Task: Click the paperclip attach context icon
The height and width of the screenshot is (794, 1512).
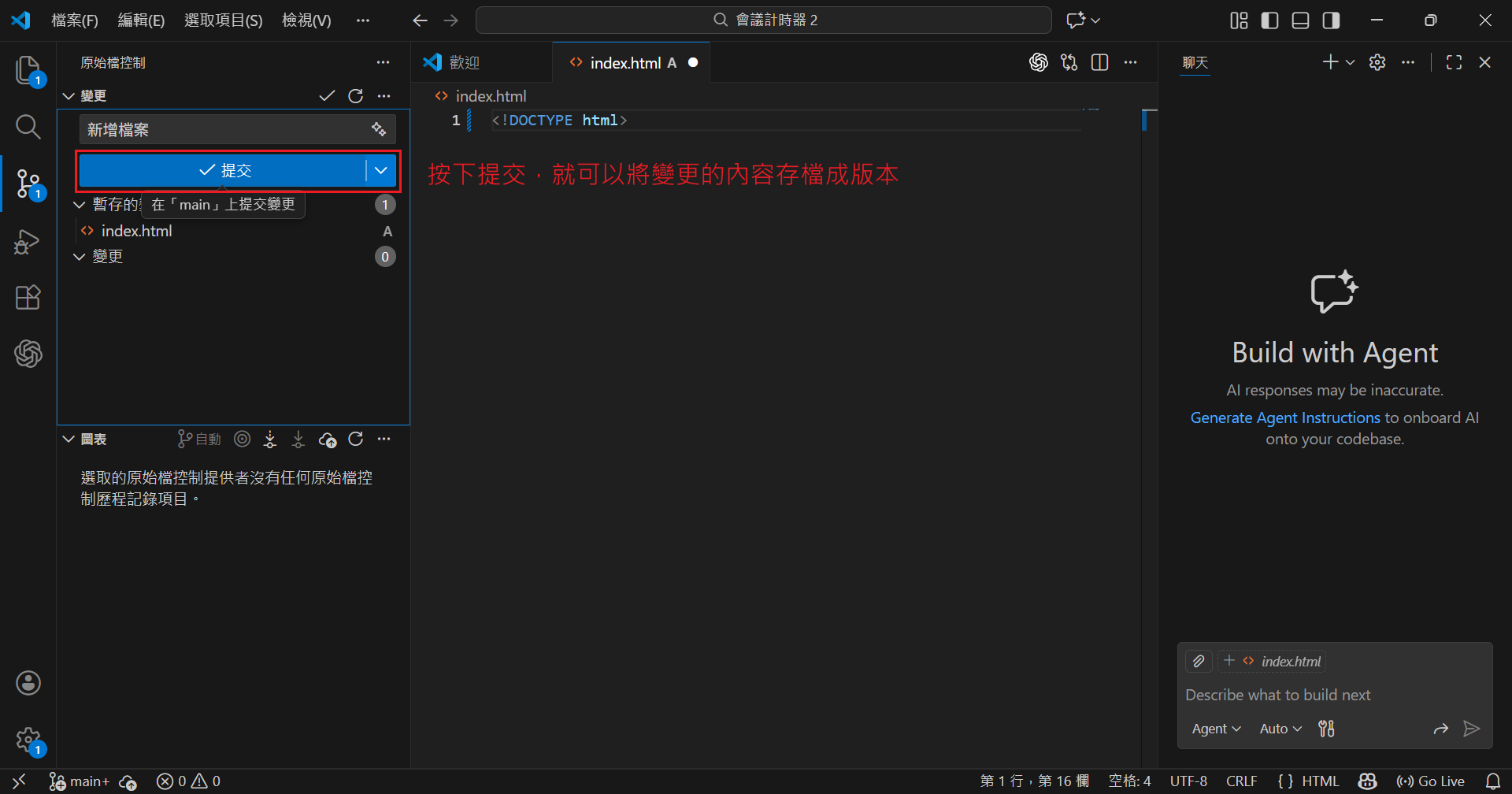Action: click(x=1199, y=661)
